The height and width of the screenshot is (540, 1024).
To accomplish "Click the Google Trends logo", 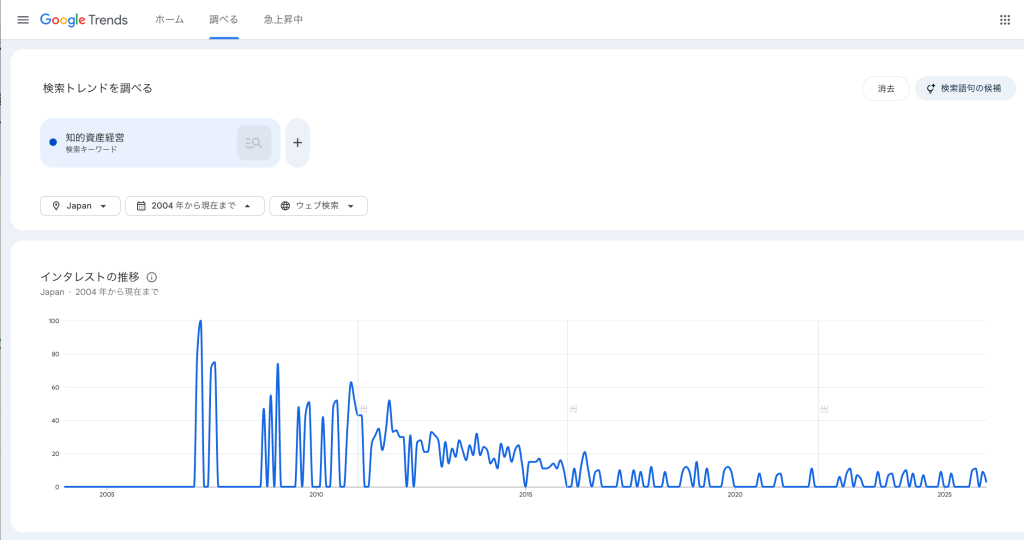I will (84, 20).
